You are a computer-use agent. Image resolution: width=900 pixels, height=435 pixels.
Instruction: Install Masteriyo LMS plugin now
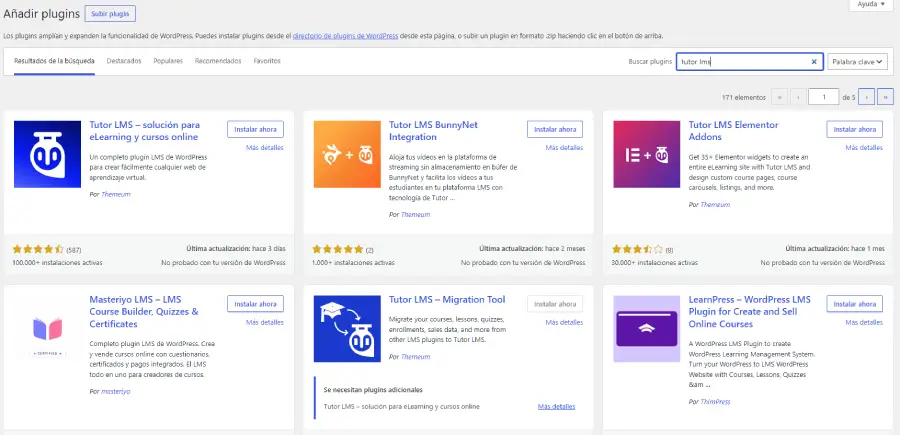255,304
